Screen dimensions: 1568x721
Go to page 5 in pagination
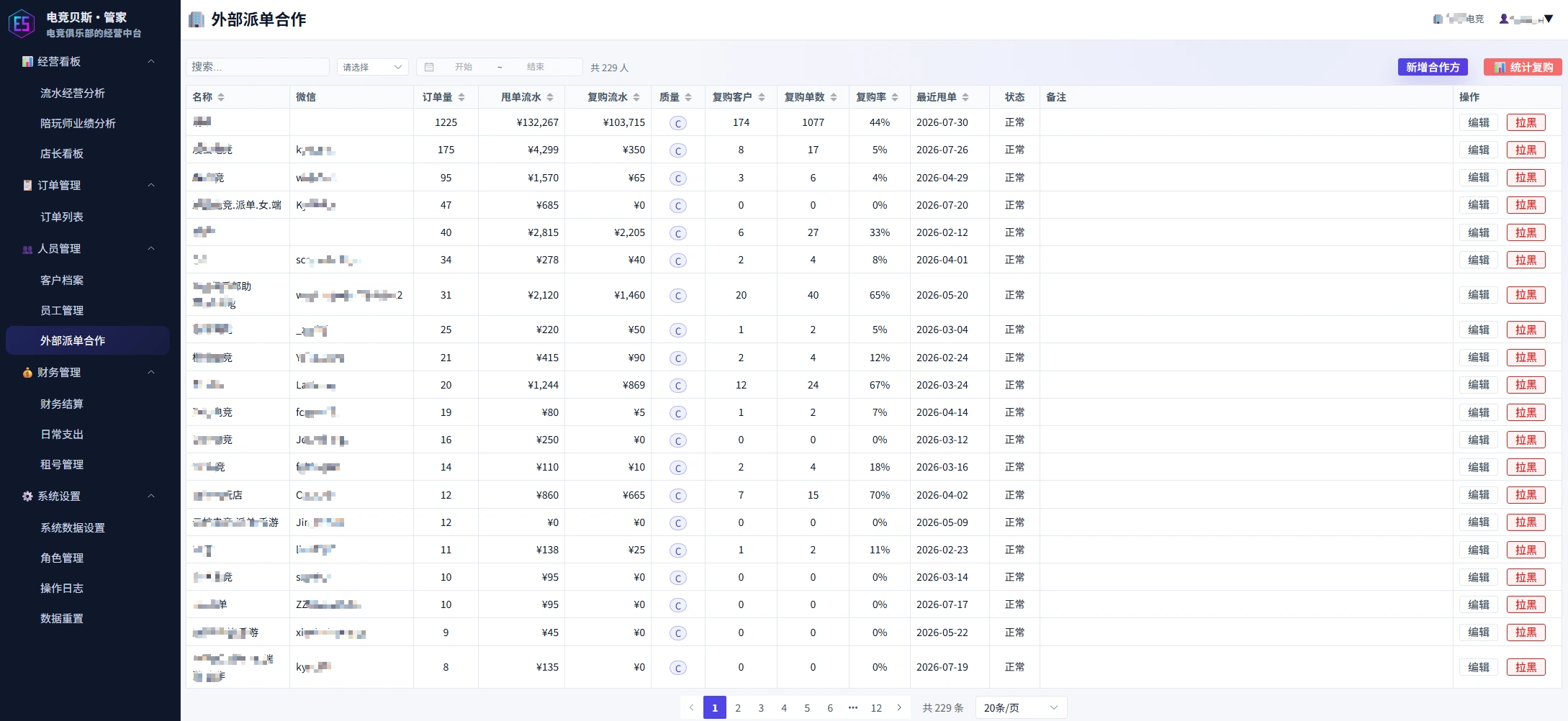[x=807, y=708]
